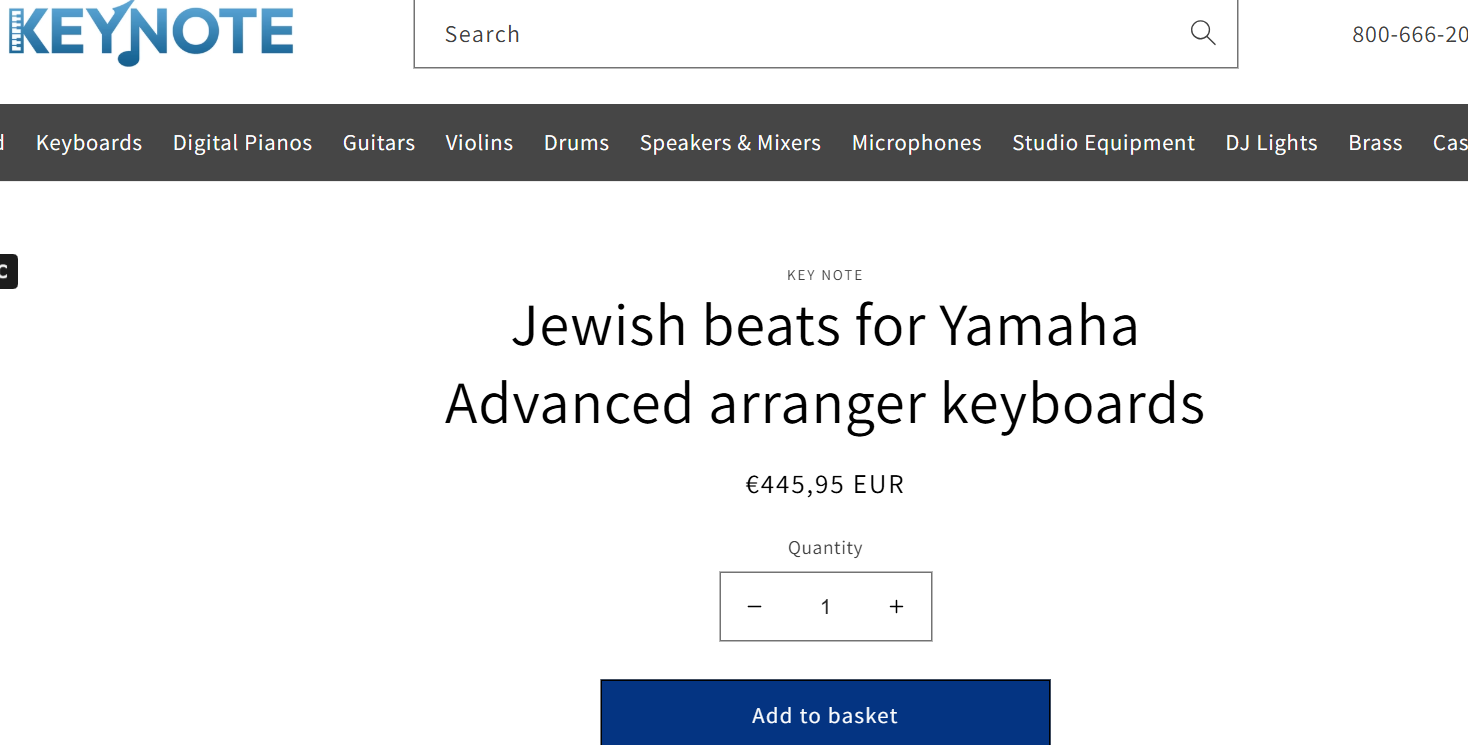The image size is (1468, 745).
Task: Click the product title heading
Action: click(x=825, y=364)
